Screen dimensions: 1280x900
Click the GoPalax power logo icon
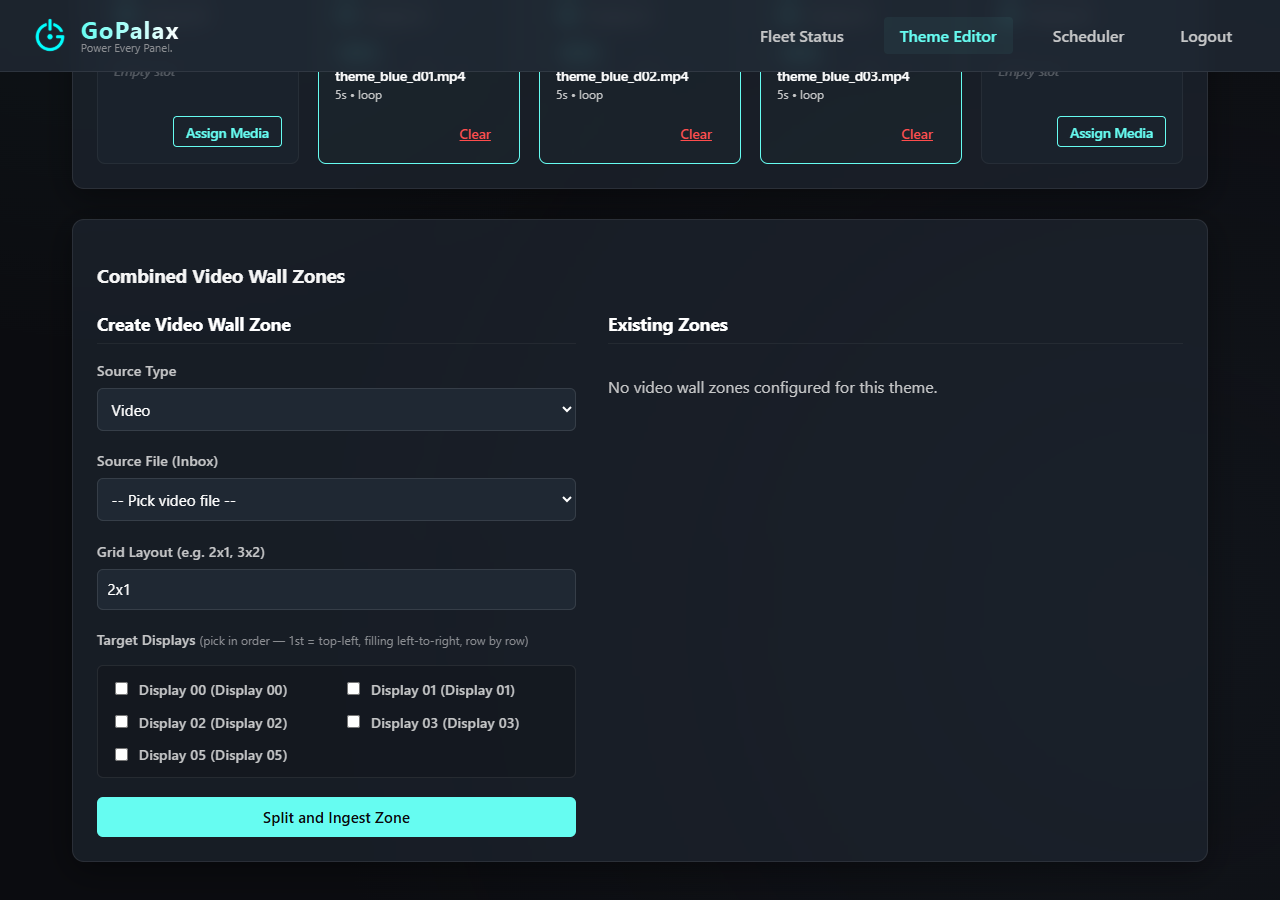(x=50, y=35)
